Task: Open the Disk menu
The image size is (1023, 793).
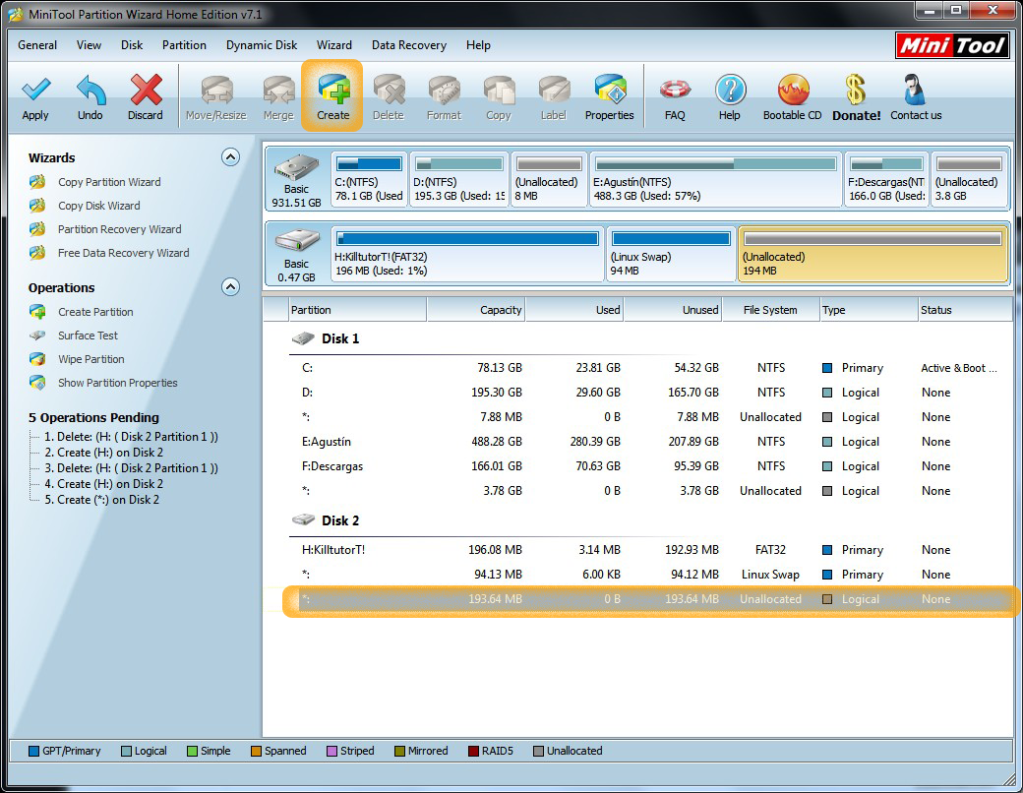Action: coord(132,45)
